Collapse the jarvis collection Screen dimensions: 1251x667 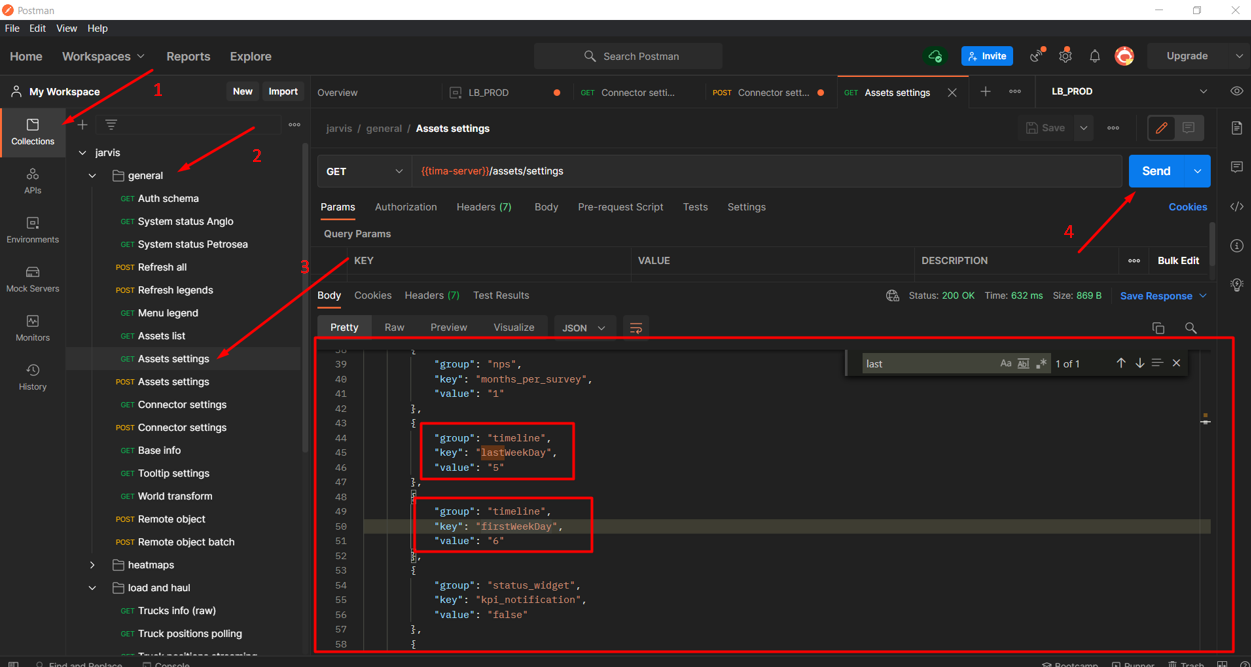[82, 153]
